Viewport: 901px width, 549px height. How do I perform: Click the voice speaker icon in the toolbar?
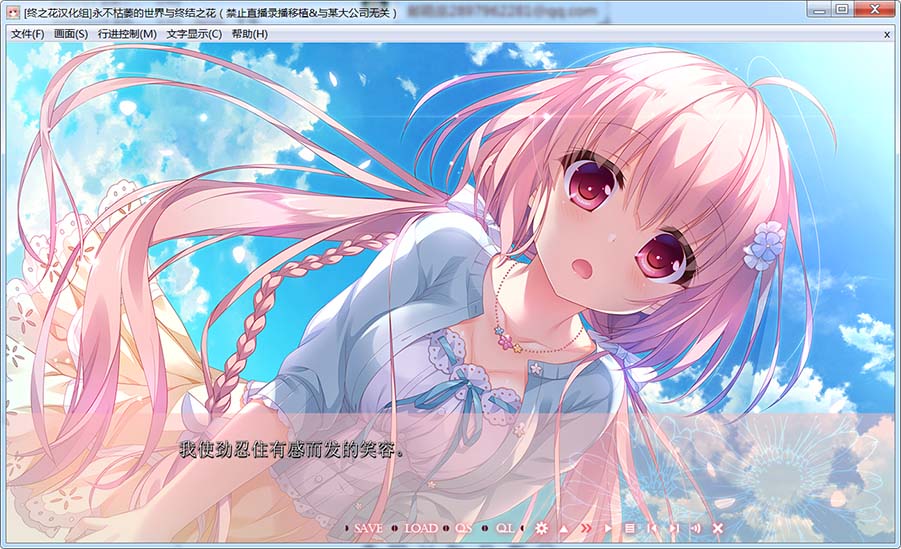click(x=695, y=528)
